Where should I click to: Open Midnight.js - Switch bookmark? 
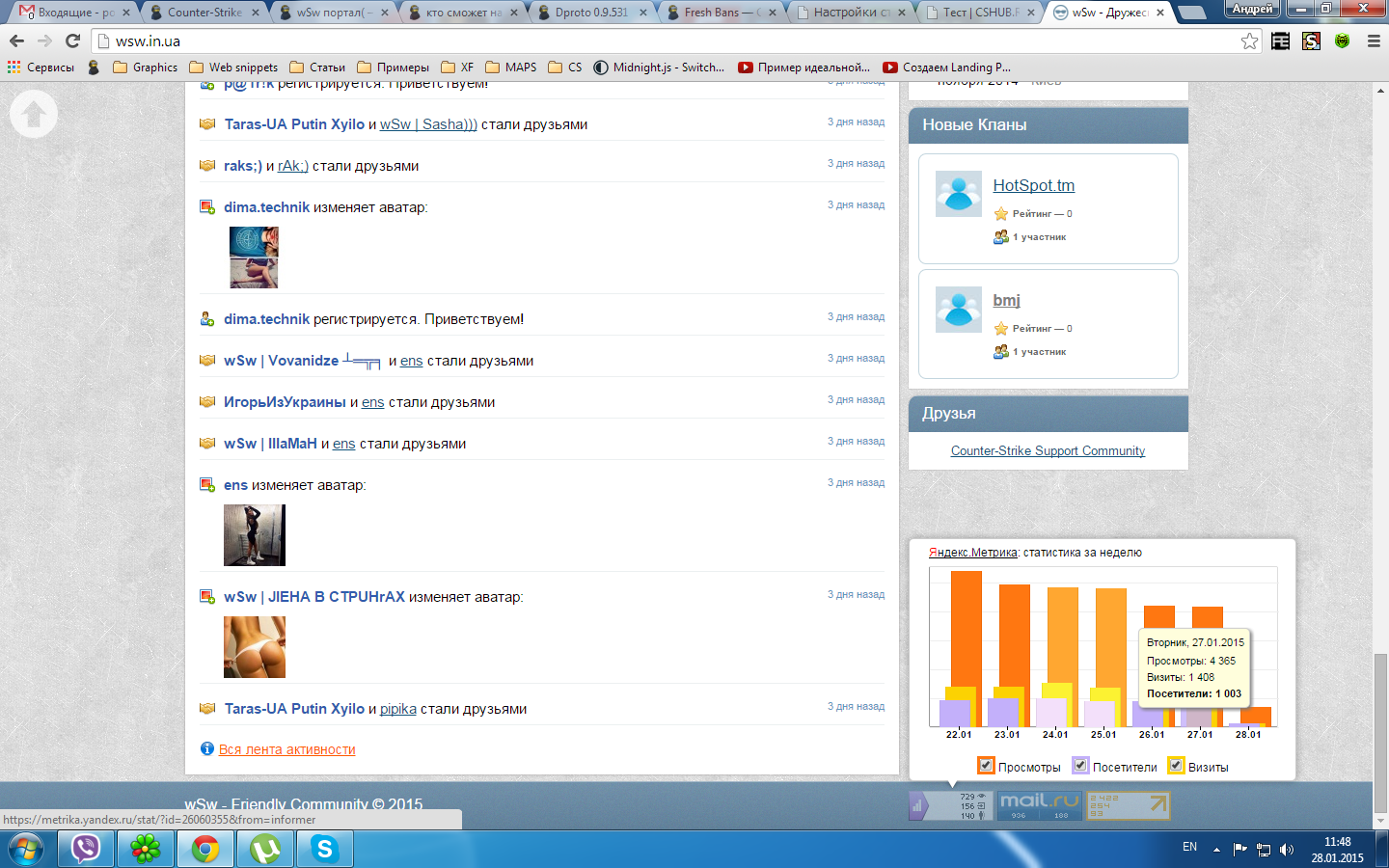point(659,68)
